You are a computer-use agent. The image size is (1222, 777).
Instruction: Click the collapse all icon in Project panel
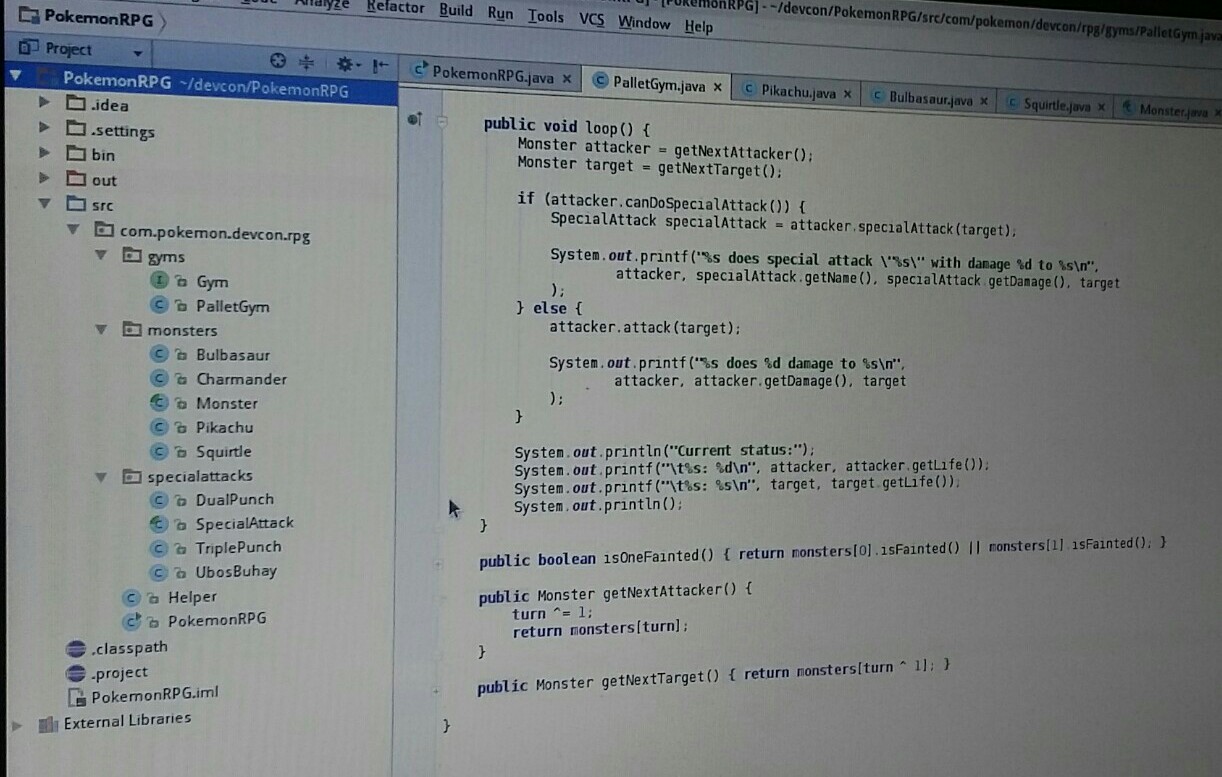307,62
